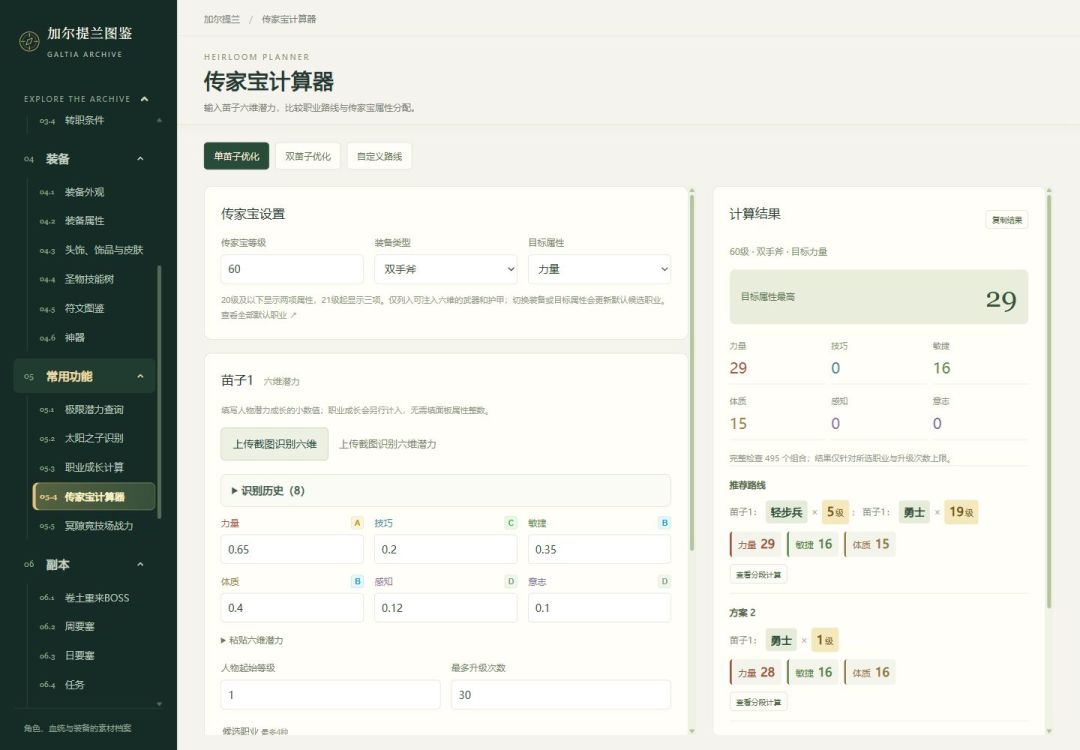Click the 最多升级次数 input field

[561, 695]
